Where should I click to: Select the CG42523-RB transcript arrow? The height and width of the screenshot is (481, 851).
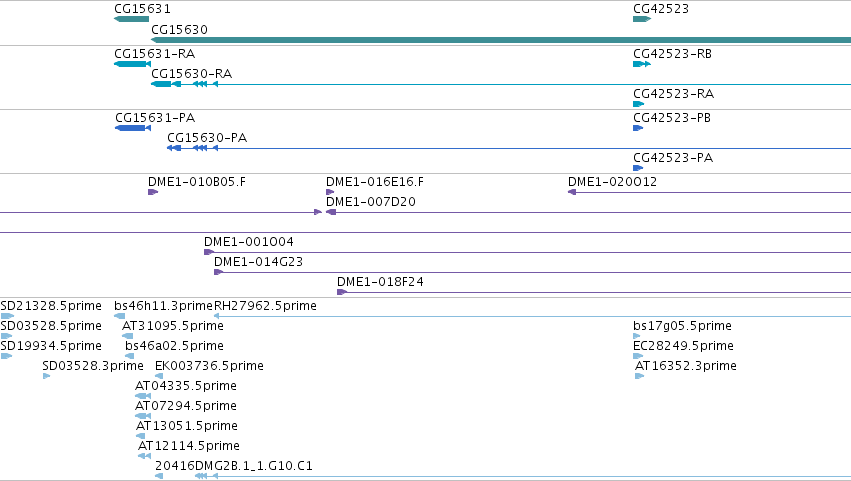642,64
